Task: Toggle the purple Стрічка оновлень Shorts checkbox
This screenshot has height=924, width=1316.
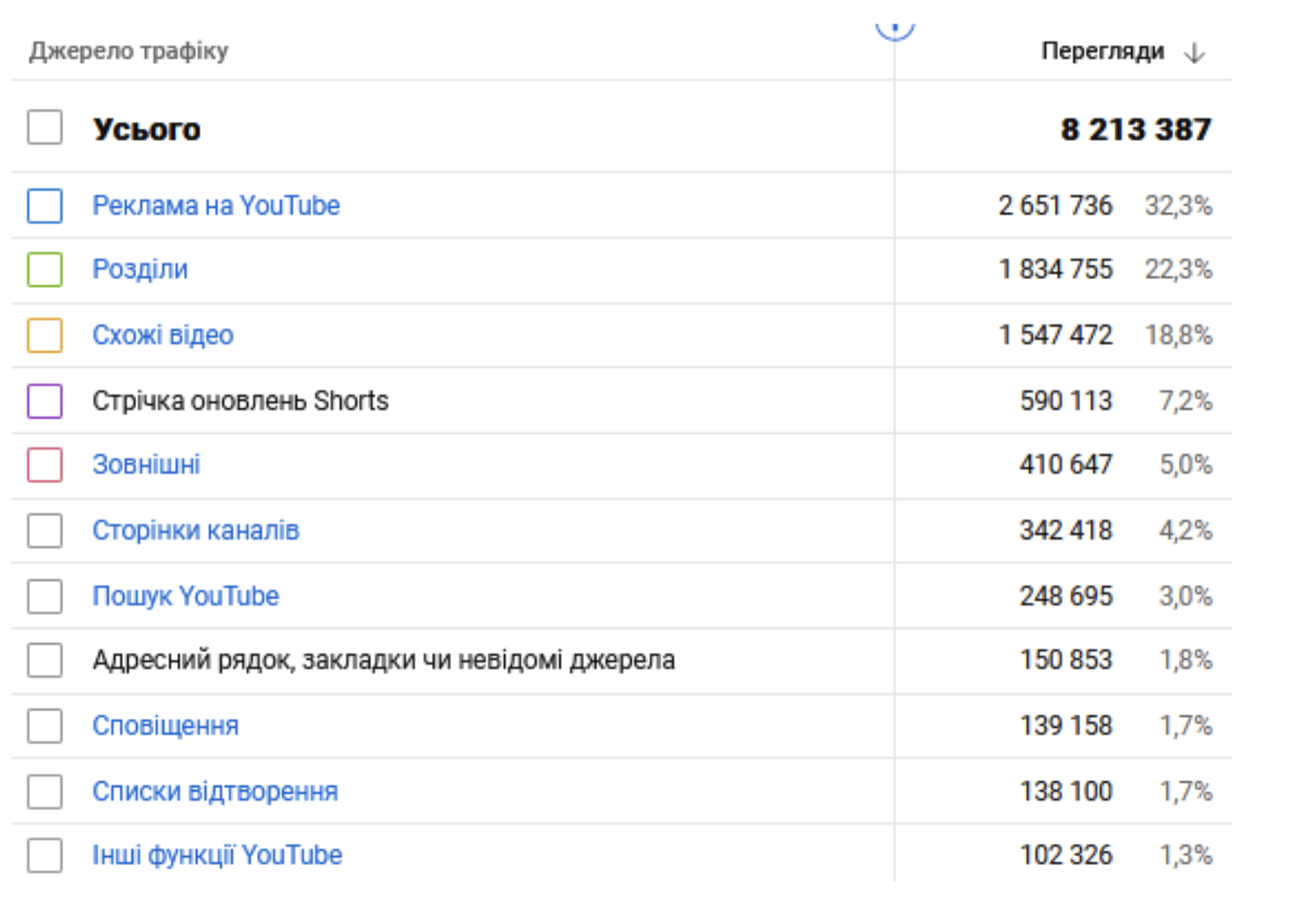Action: click(45, 401)
